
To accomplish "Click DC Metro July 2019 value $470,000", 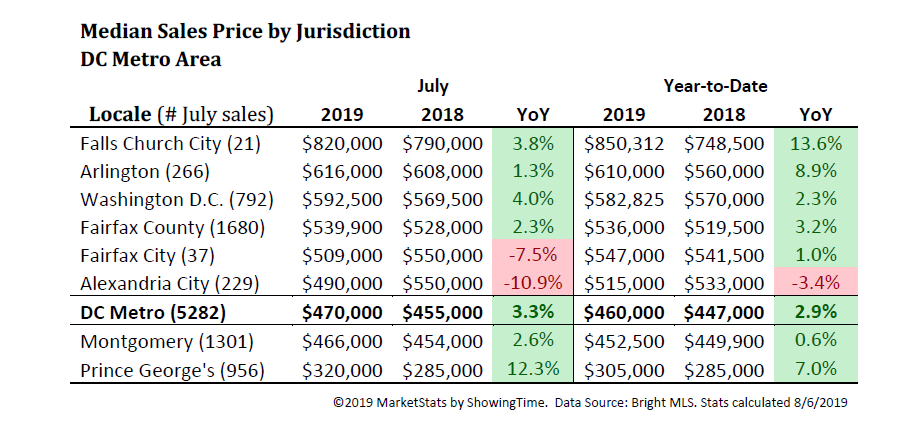I will tap(342, 313).
